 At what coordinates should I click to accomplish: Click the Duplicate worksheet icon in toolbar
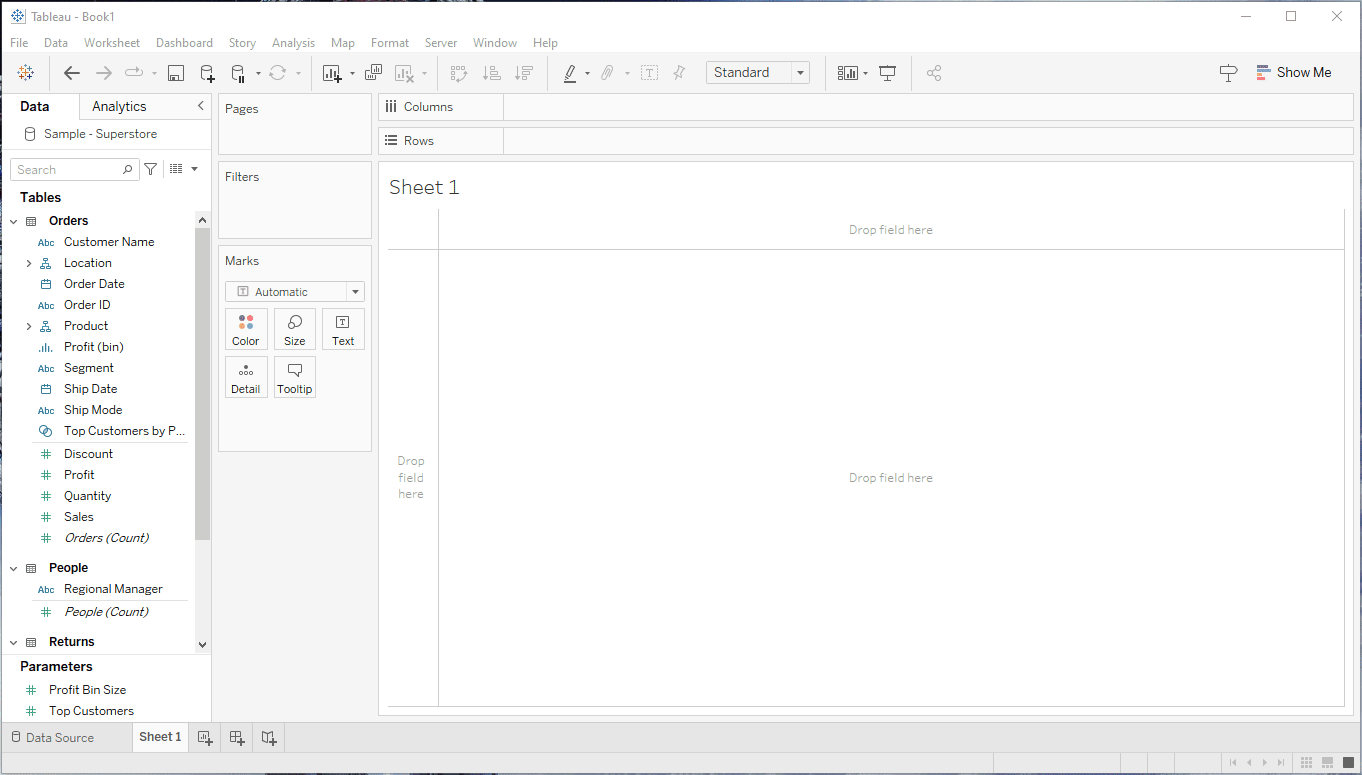coord(373,73)
